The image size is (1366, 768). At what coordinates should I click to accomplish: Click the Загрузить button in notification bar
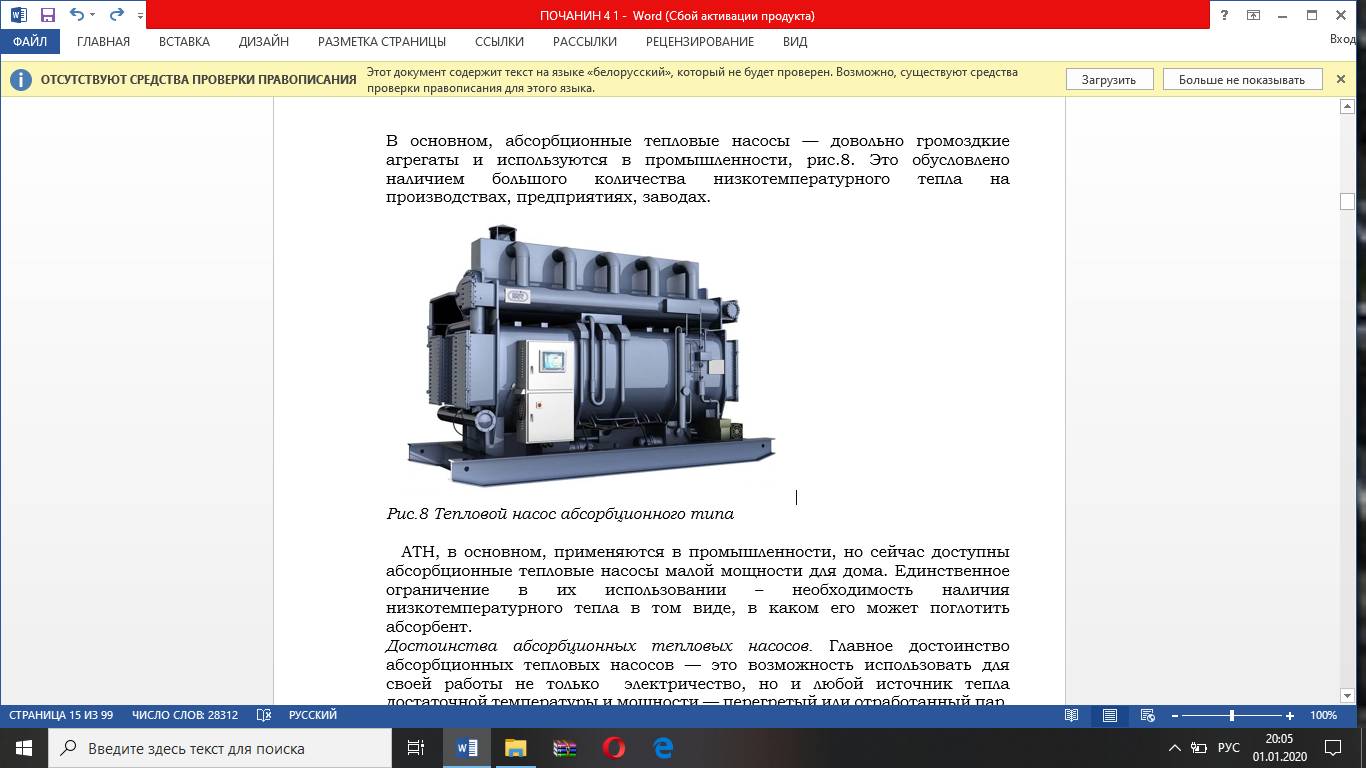1108,80
